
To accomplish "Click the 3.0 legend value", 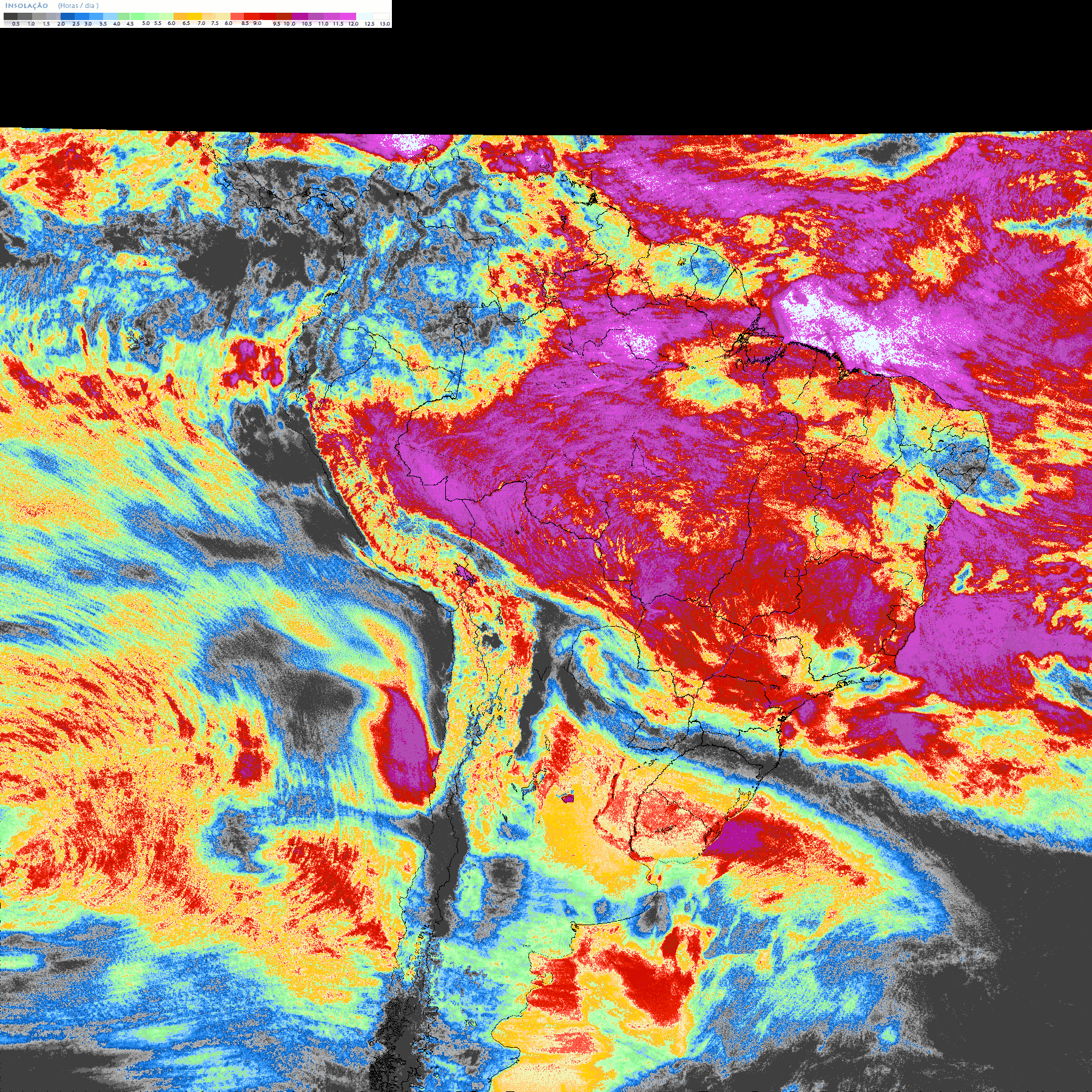I will tap(88, 24).
